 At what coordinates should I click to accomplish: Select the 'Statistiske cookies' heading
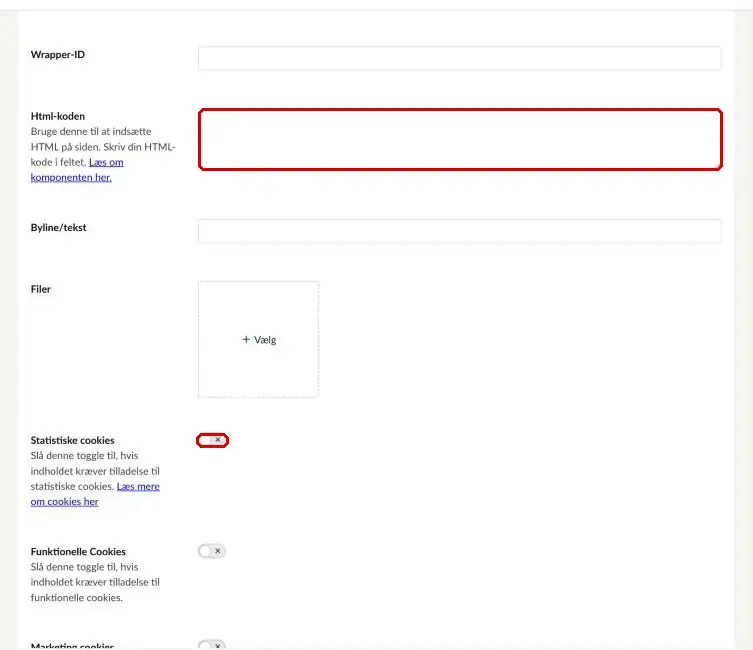point(73,440)
